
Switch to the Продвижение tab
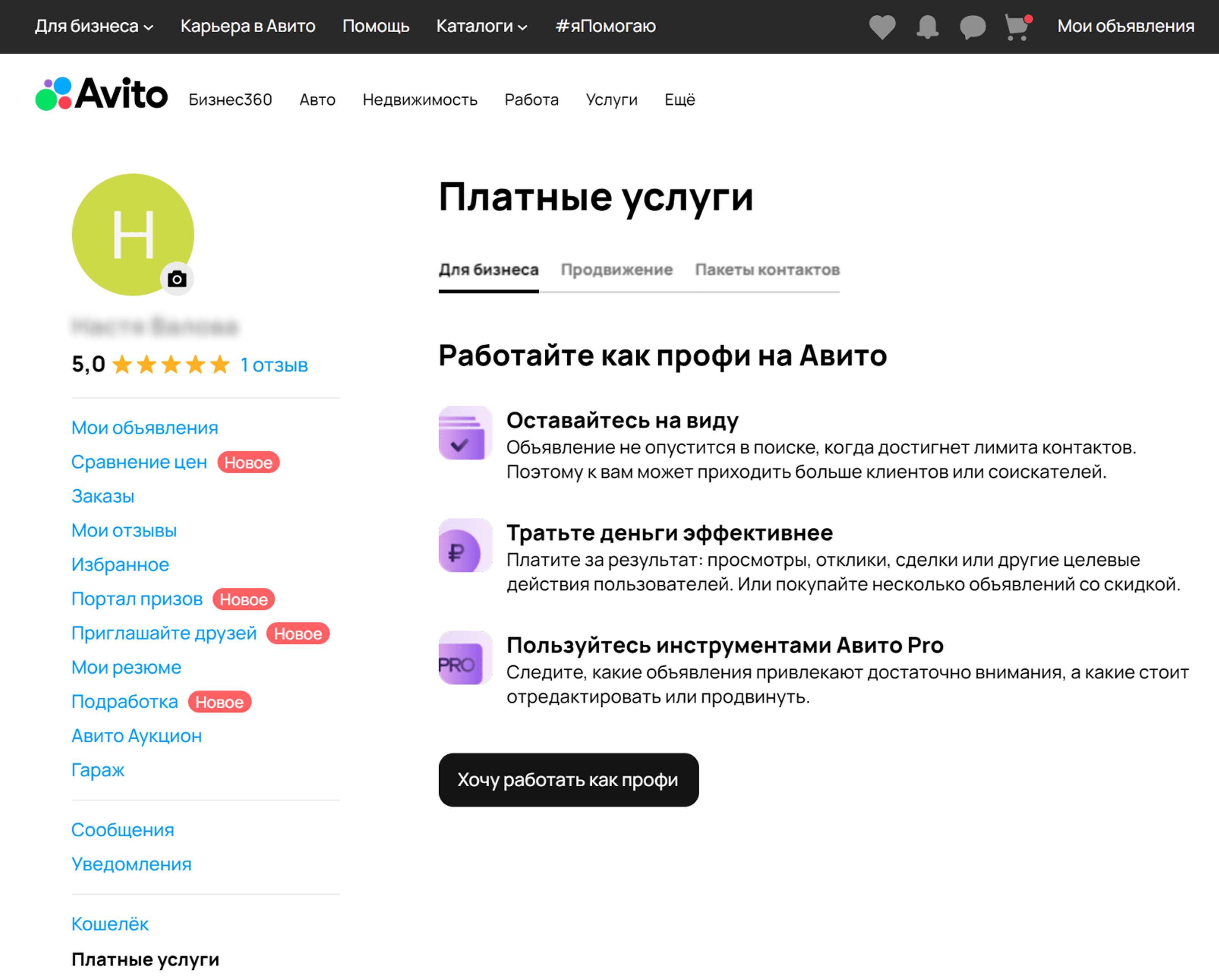pos(617,270)
